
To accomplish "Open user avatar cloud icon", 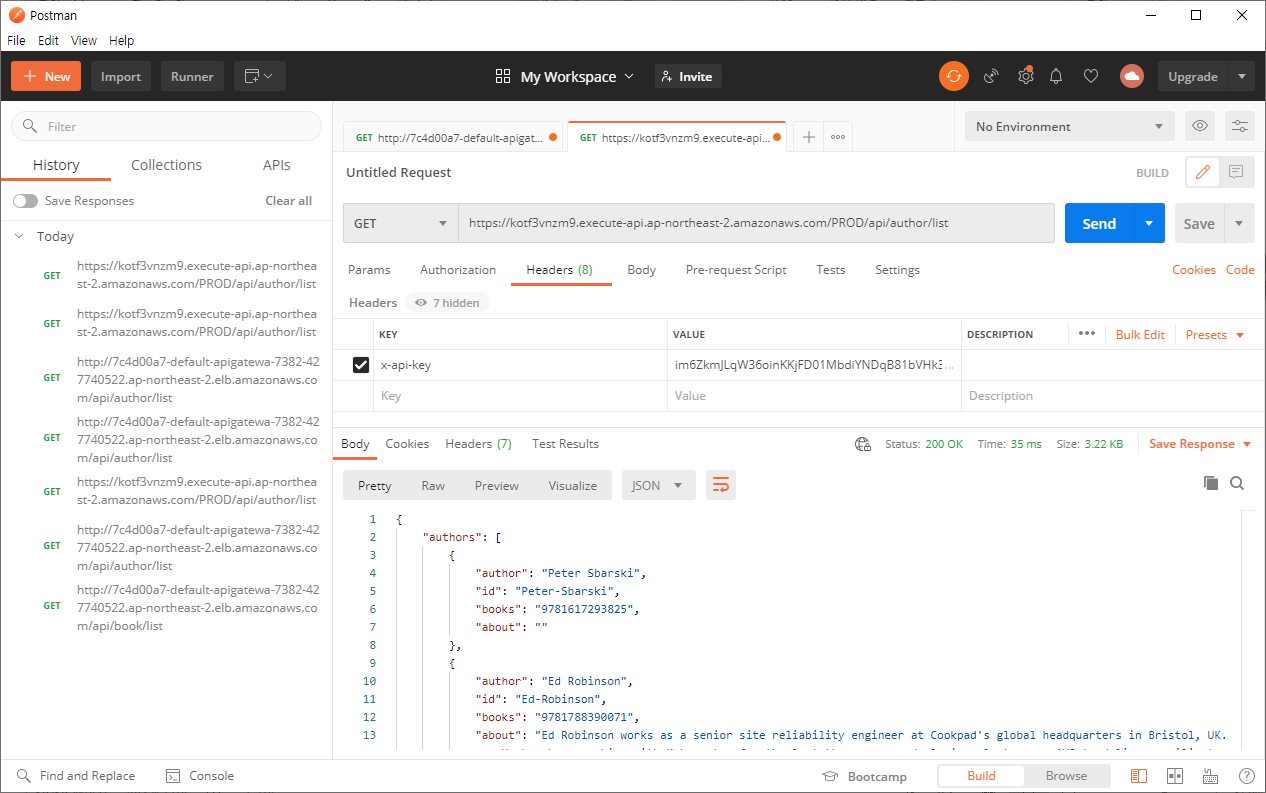I will click(1131, 76).
